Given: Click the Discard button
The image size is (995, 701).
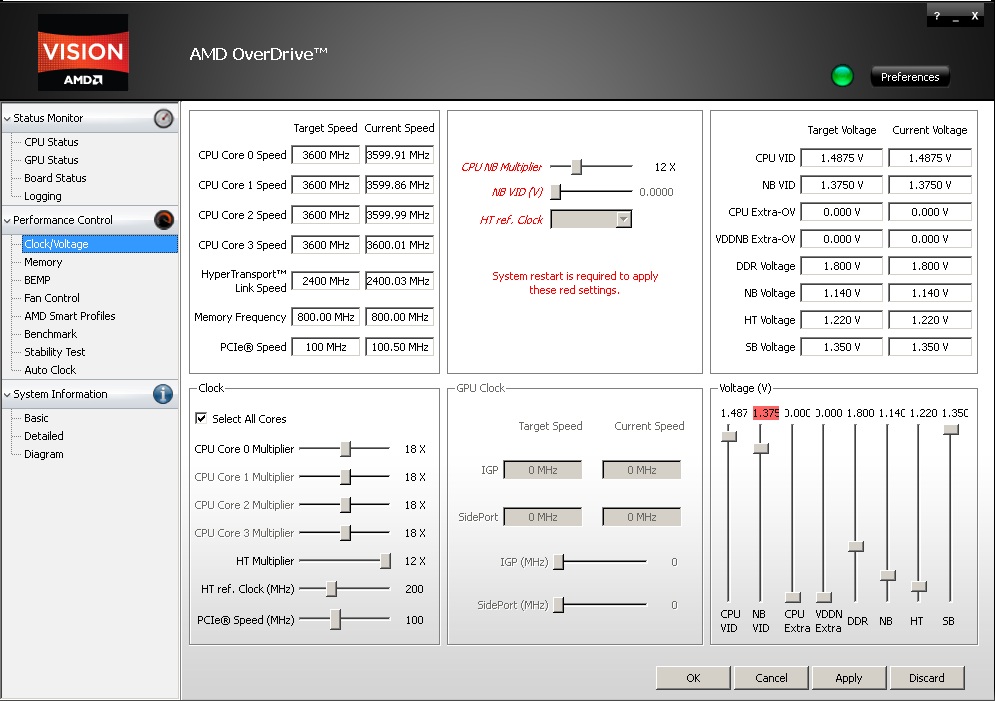Looking at the screenshot, I should [927, 678].
